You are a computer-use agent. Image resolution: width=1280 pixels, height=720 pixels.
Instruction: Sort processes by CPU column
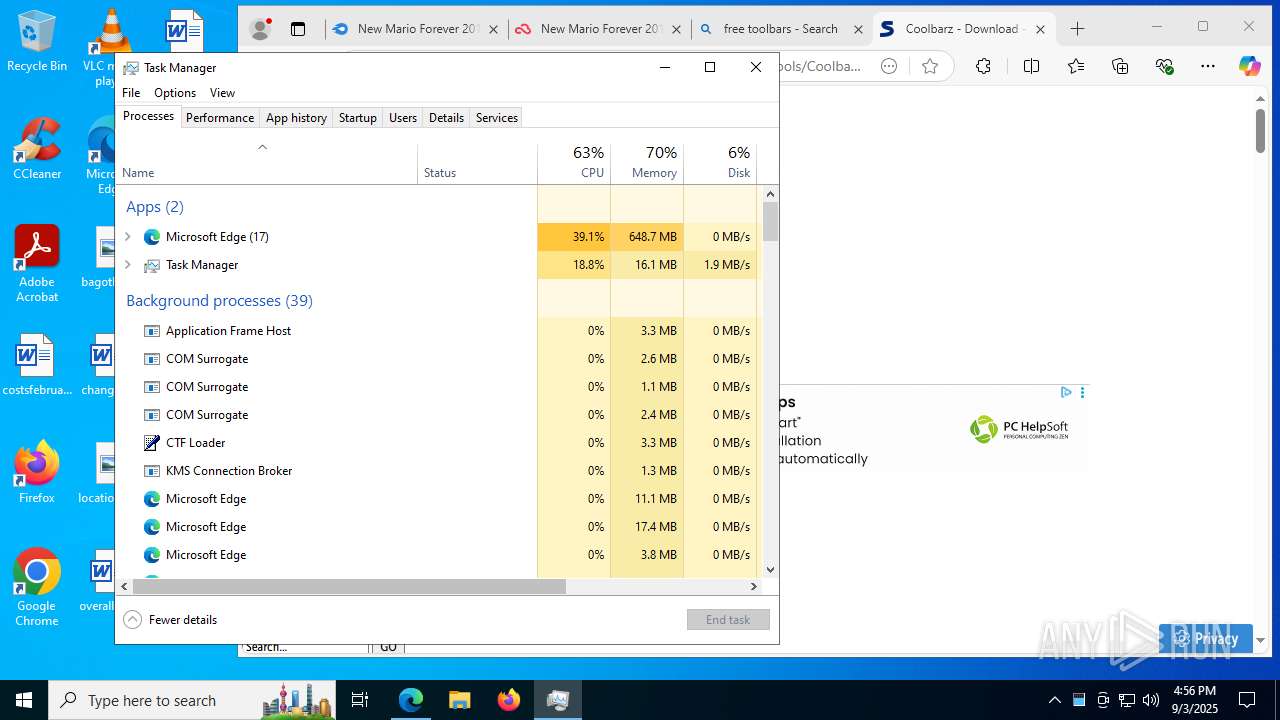click(x=574, y=163)
